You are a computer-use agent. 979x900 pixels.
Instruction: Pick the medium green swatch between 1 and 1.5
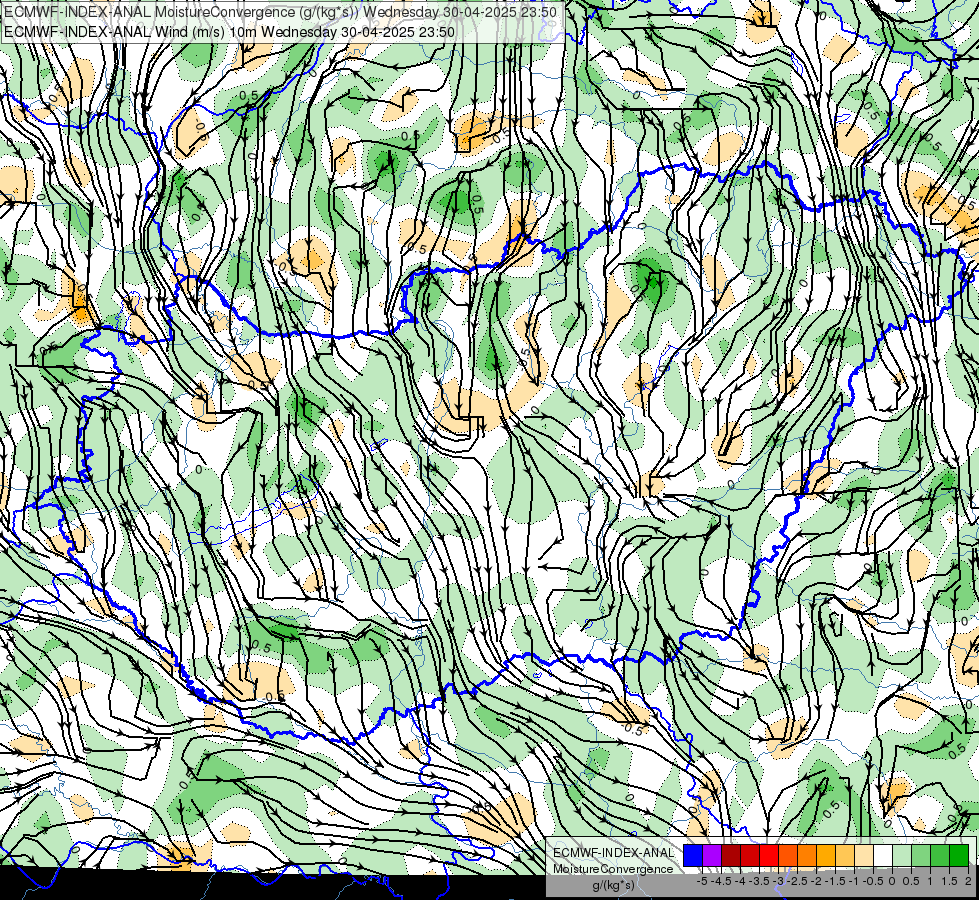[x=940, y=855]
